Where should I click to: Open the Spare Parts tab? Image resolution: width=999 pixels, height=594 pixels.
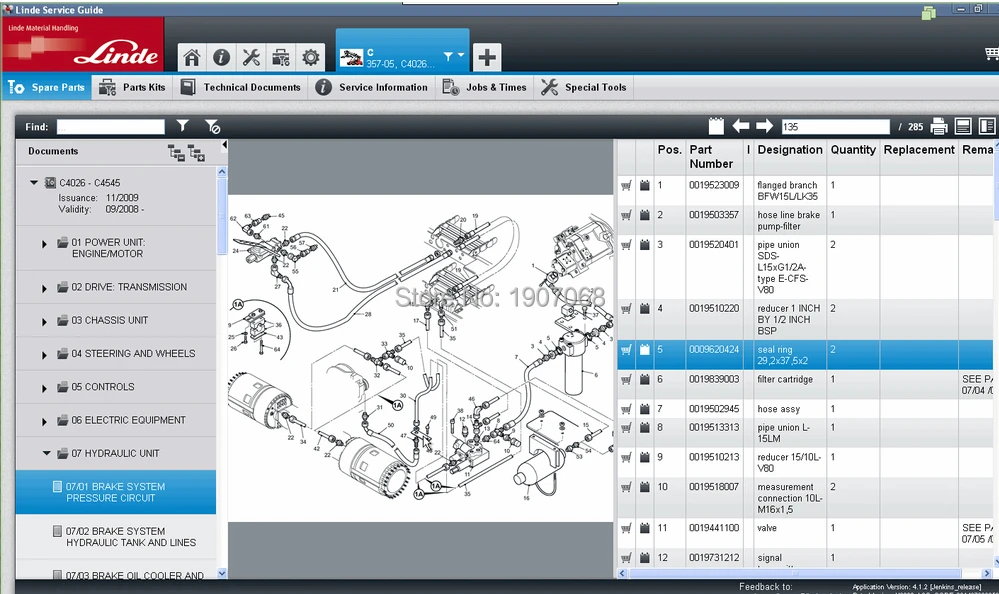pos(47,87)
